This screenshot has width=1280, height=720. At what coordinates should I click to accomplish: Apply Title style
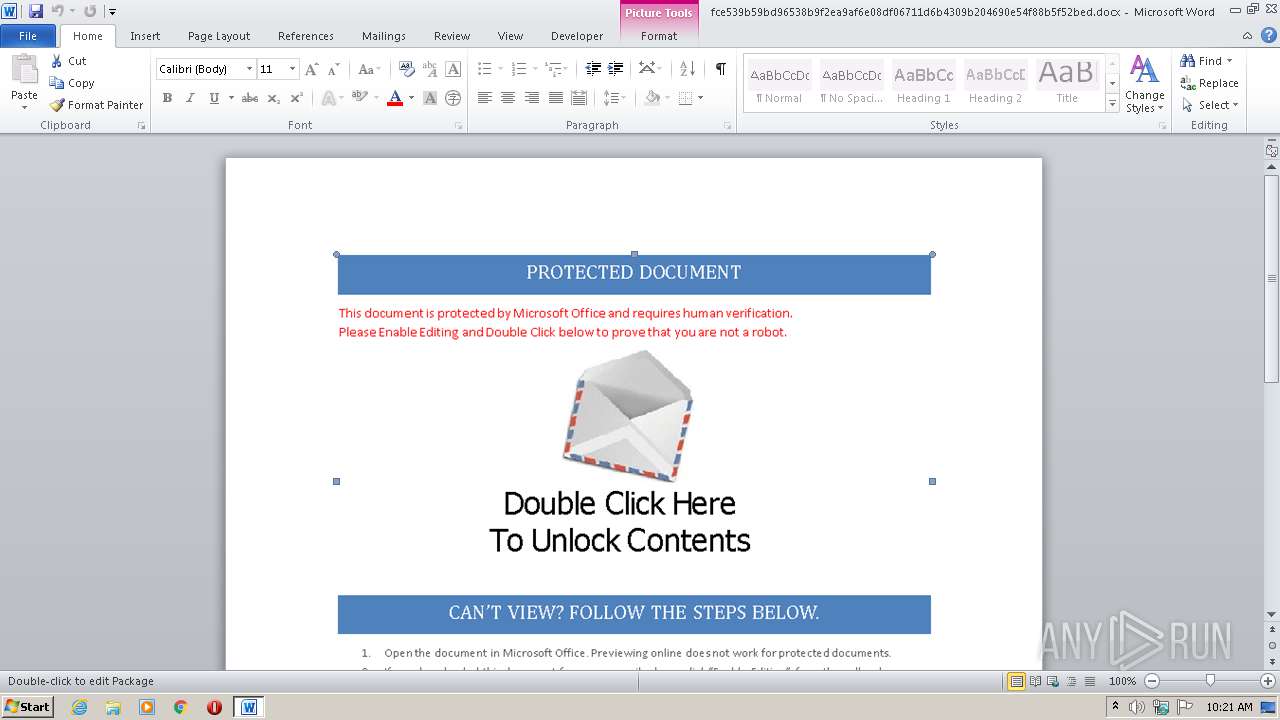click(x=1067, y=83)
